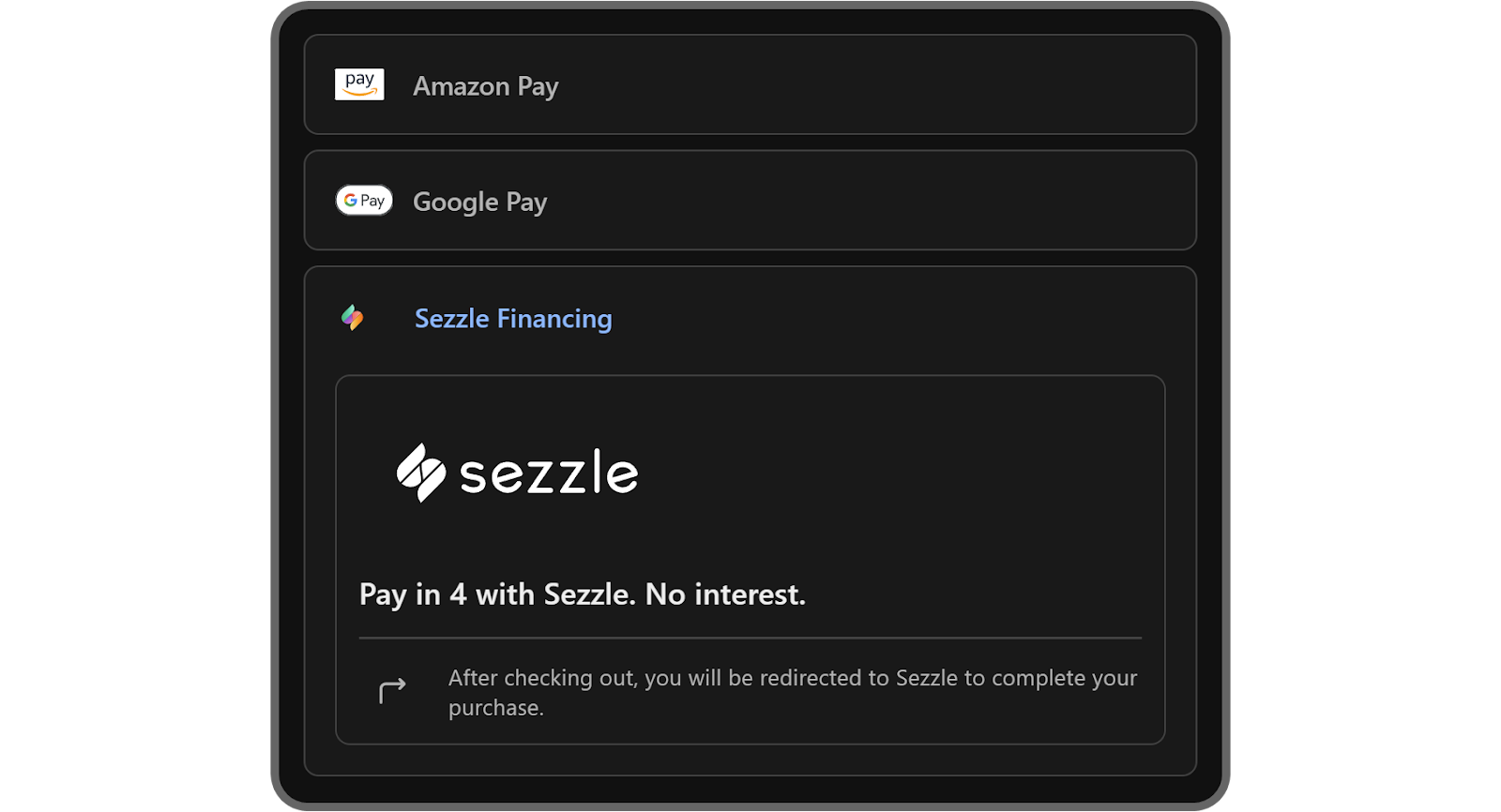Click empty space right of the sezzle logo
This screenshot has width=1501, height=812.
tap(891, 474)
